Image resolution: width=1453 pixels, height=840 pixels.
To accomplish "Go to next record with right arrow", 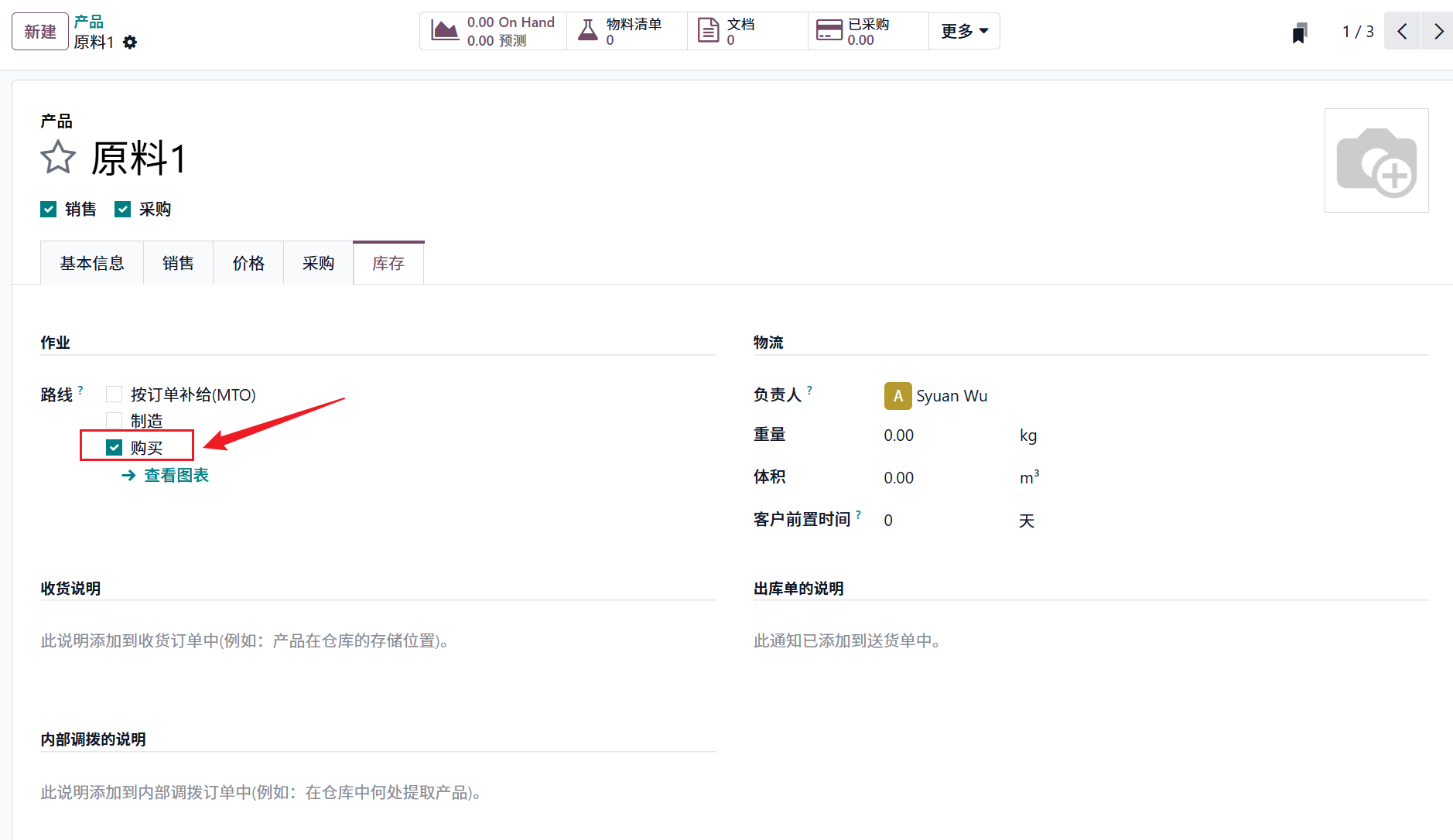I will coord(1438,32).
